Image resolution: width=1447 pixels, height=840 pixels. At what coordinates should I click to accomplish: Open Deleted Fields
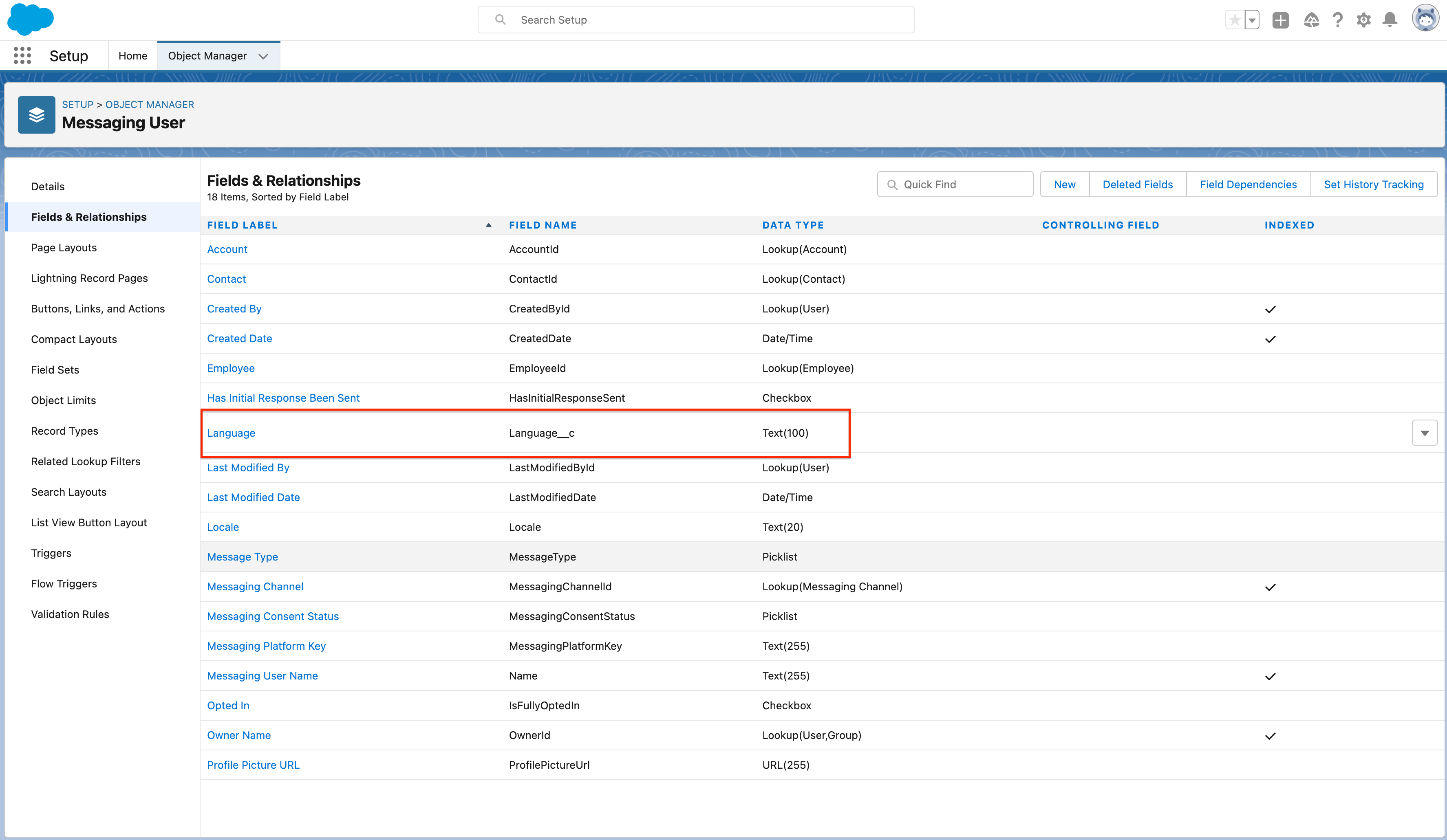click(1138, 184)
